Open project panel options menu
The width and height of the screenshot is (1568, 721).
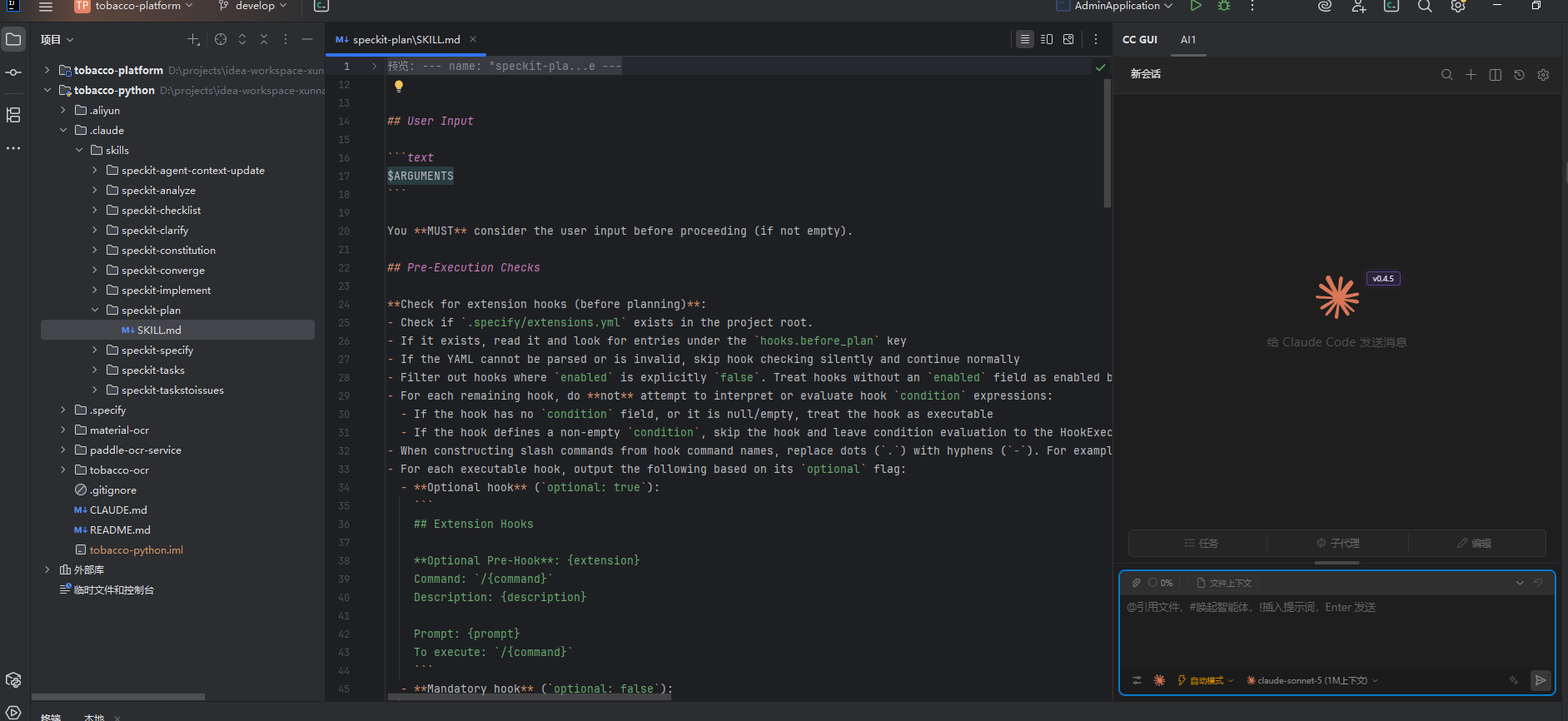coord(286,39)
